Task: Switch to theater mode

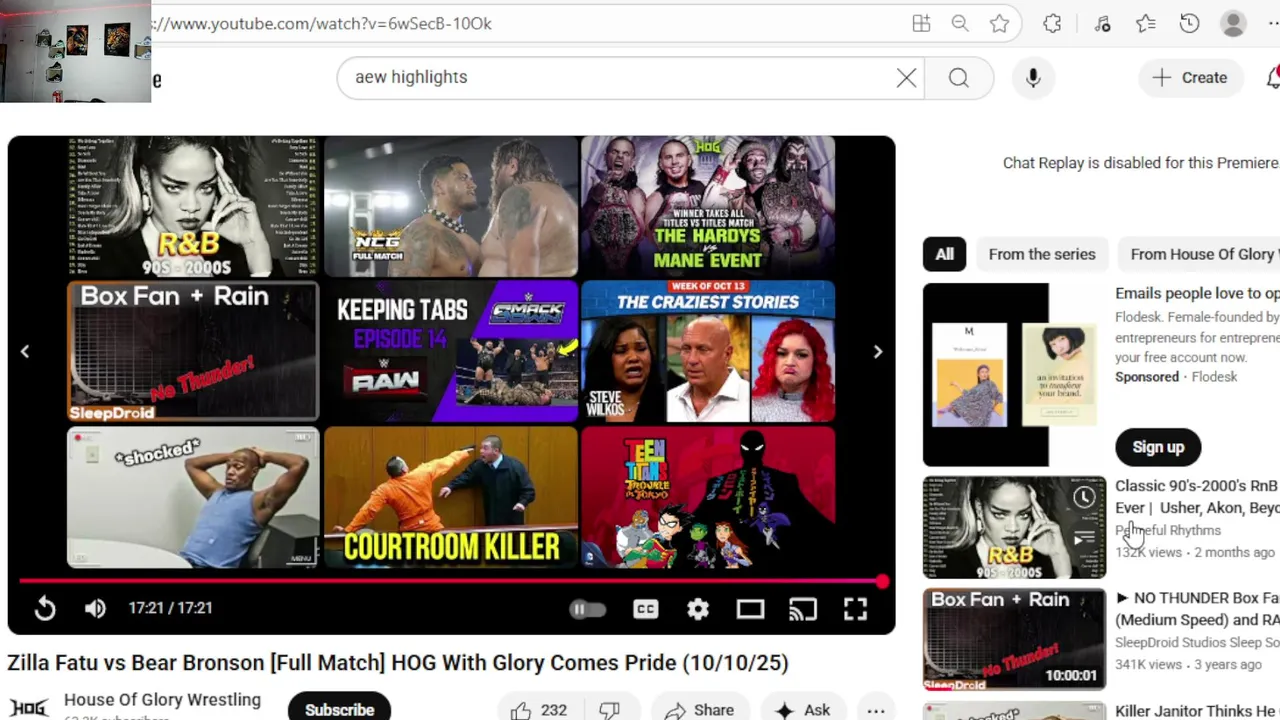Action: 750,609
